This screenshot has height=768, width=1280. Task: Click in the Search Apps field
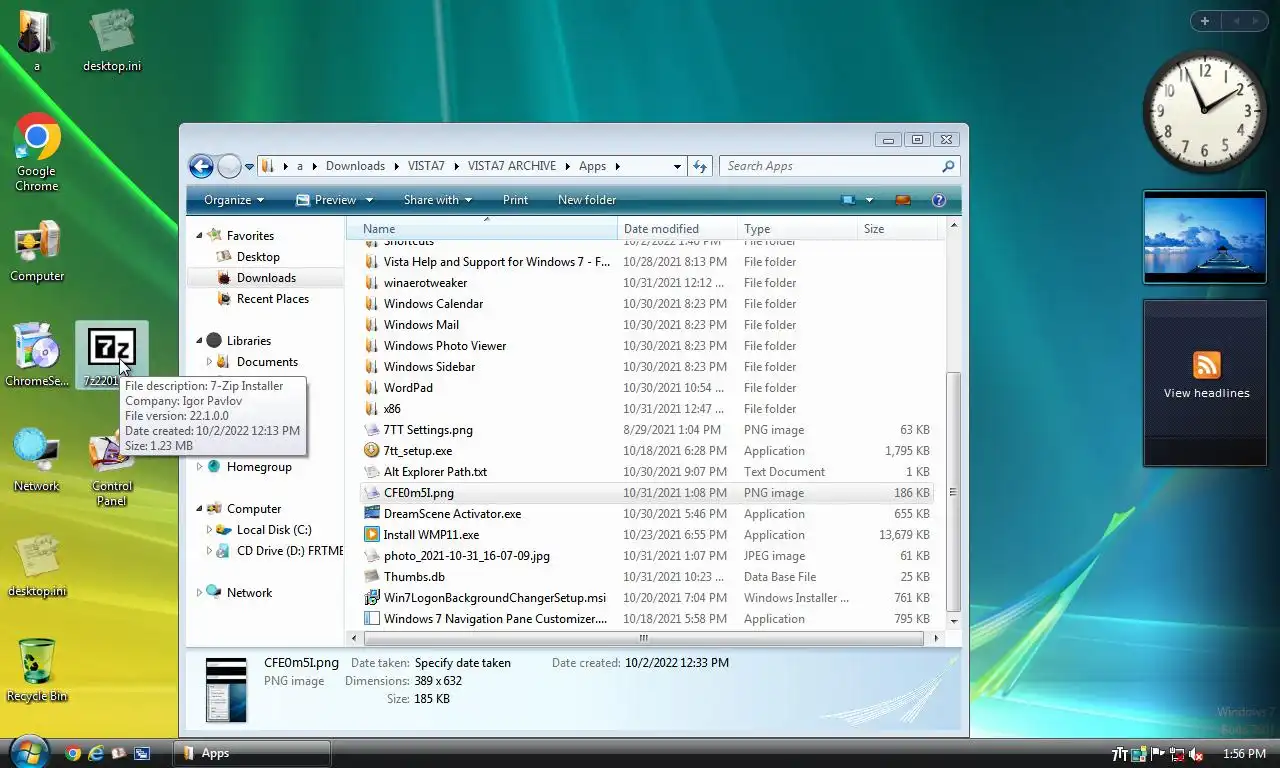click(830, 166)
